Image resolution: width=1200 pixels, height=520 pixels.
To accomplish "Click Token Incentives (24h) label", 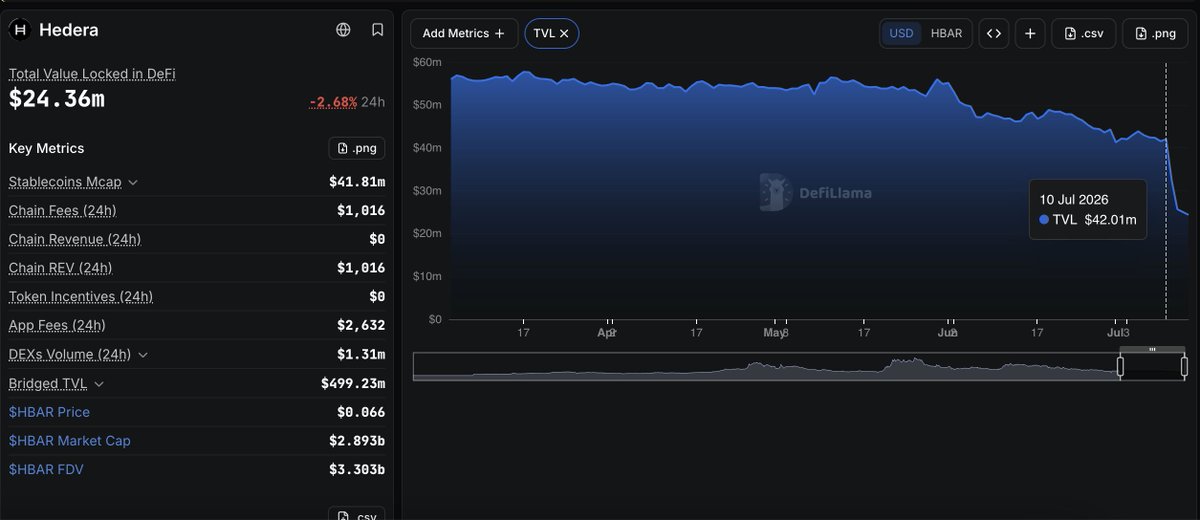I will coord(81,297).
